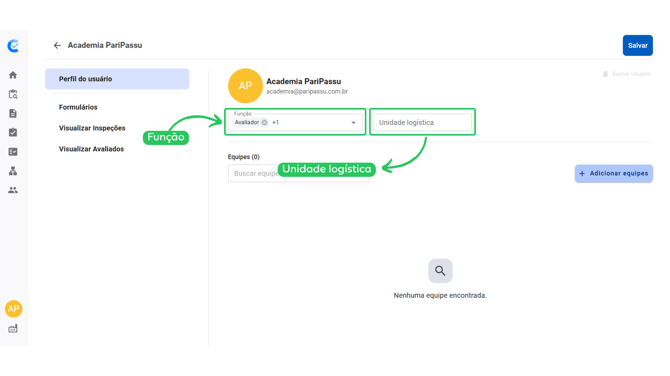The image size is (670, 376).
Task: Click Adicionar equipes button
Action: point(614,173)
